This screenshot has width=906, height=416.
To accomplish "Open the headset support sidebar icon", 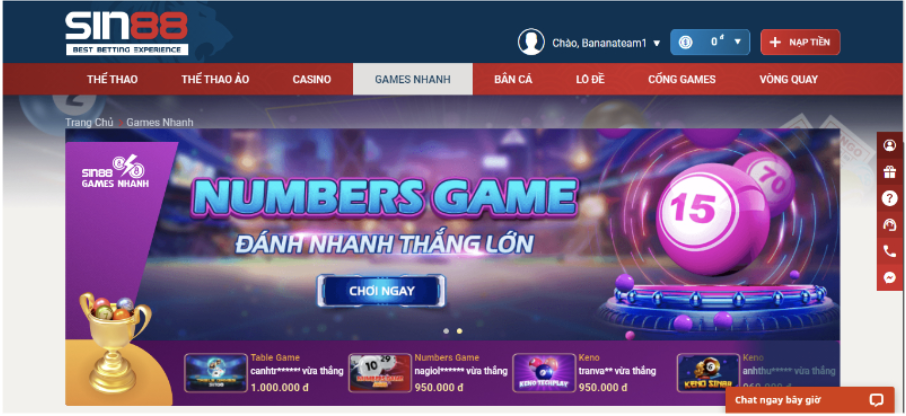I will coord(890,225).
